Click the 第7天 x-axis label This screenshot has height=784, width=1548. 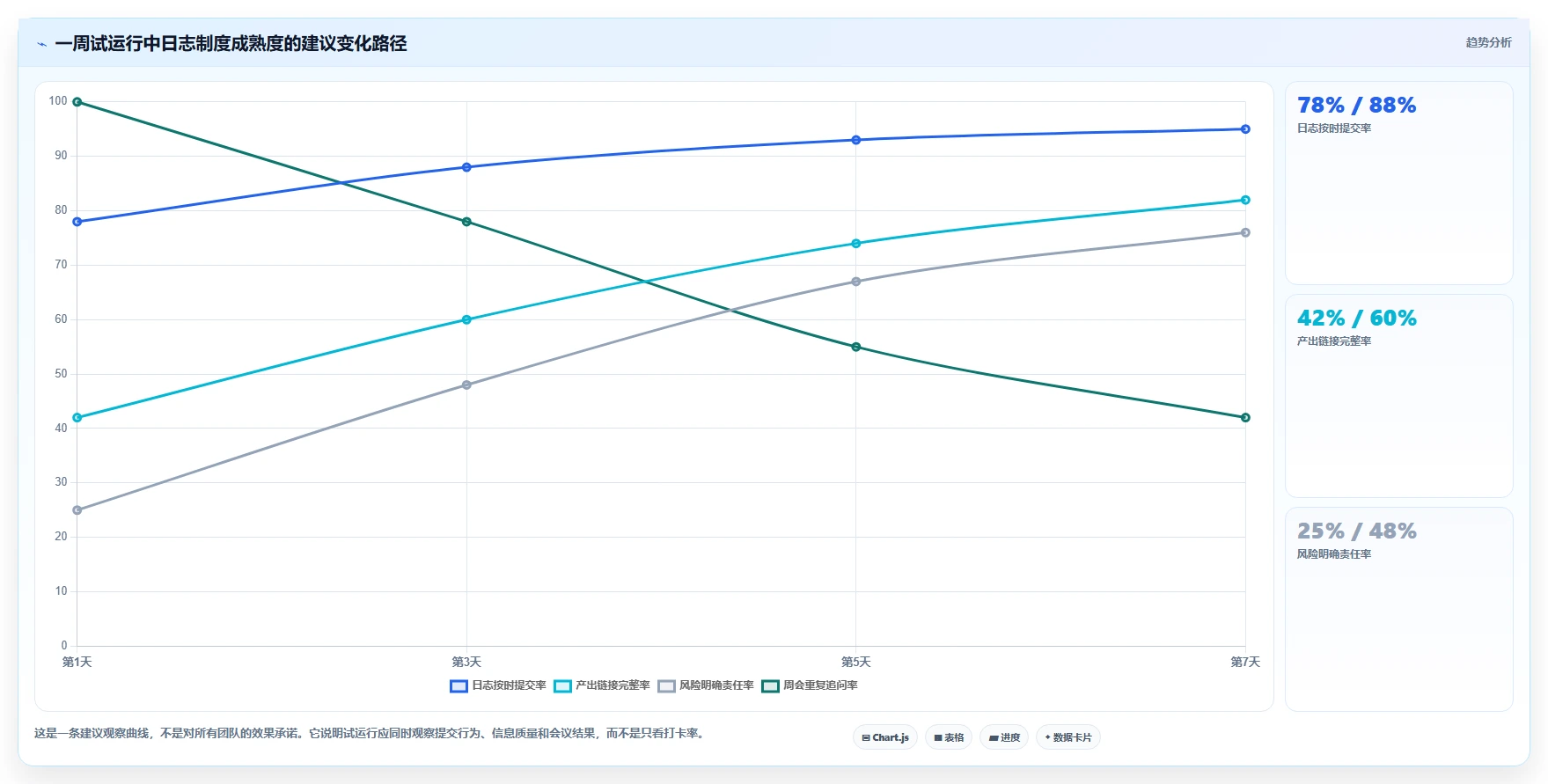(1245, 662)
